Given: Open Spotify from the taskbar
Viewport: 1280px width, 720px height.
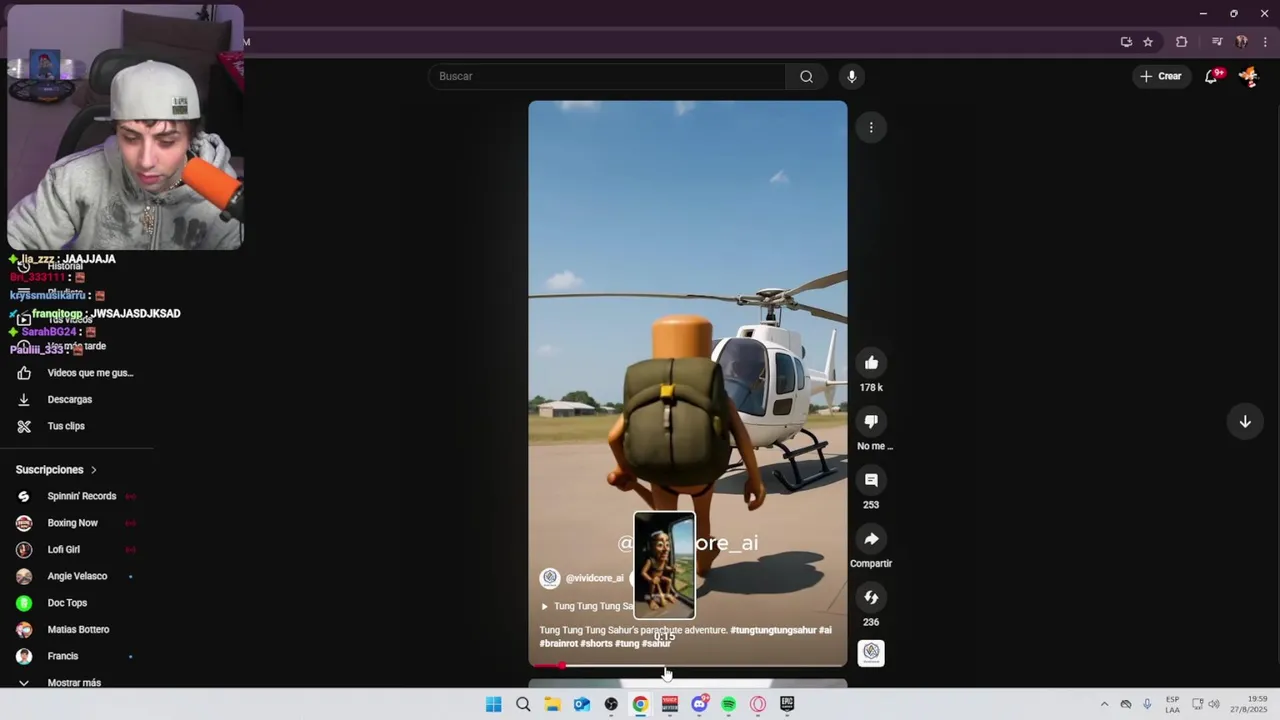Looking at the screenshot, I should (x=729, y=704).
